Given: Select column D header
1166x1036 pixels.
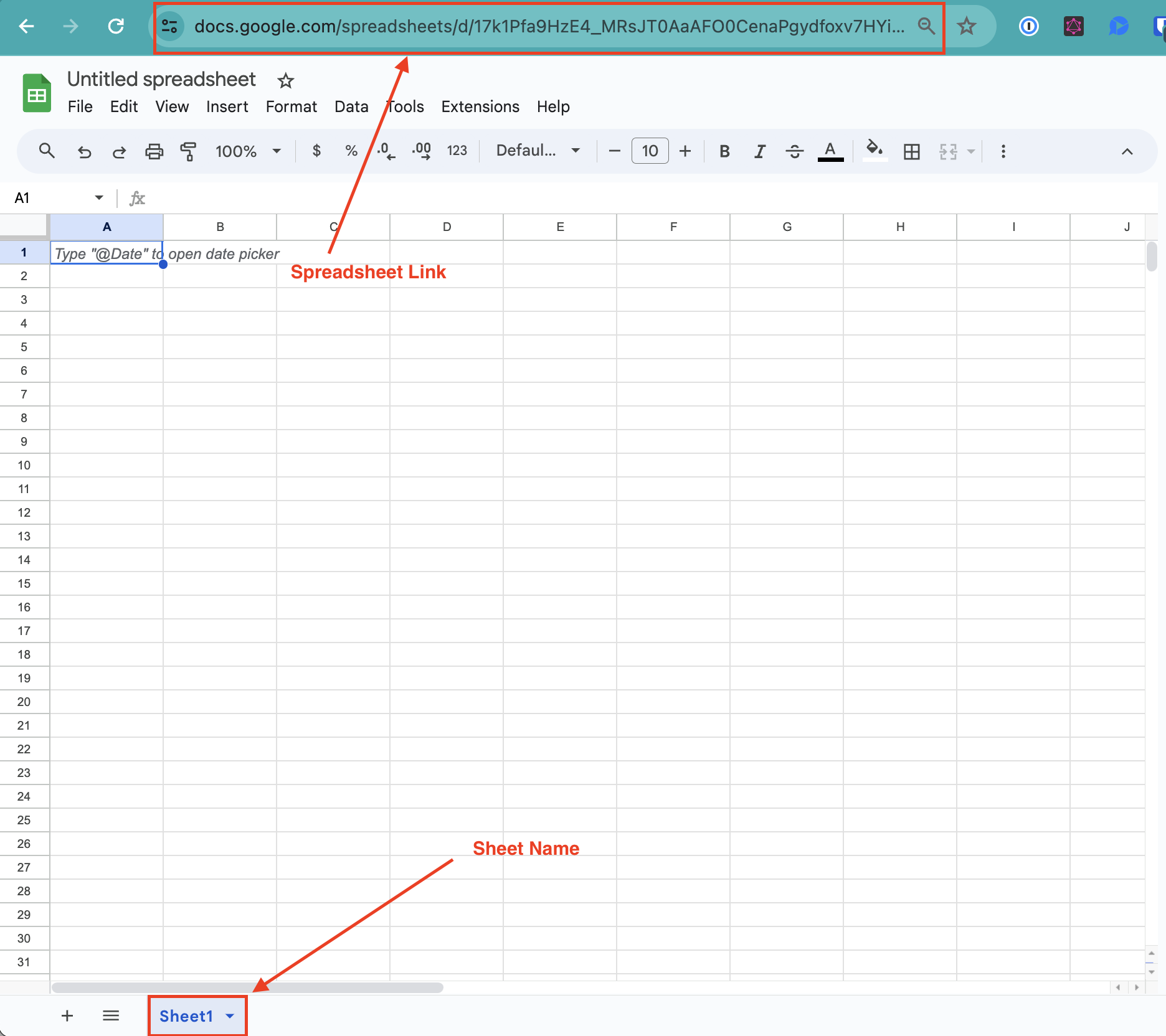Looking at the screenshot, I should pos(447,227).
